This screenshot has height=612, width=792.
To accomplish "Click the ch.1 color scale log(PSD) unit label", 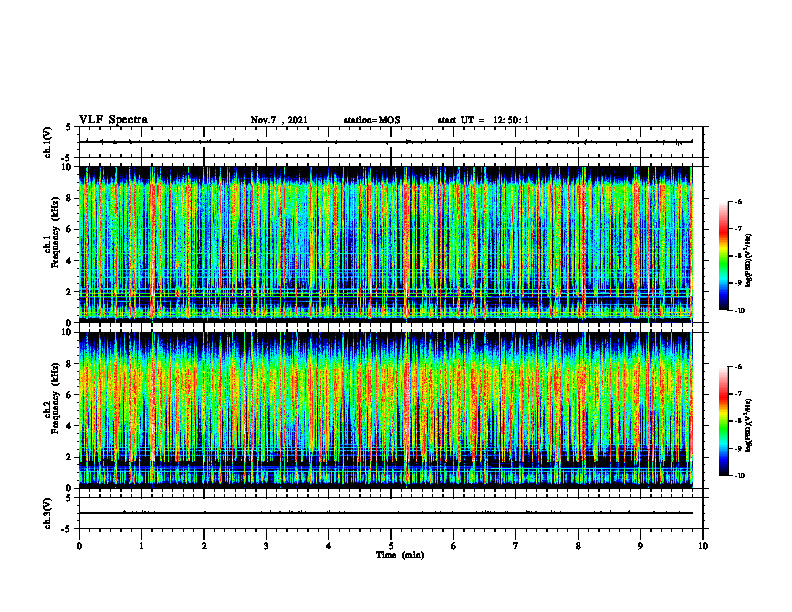I will coord(750,261).
